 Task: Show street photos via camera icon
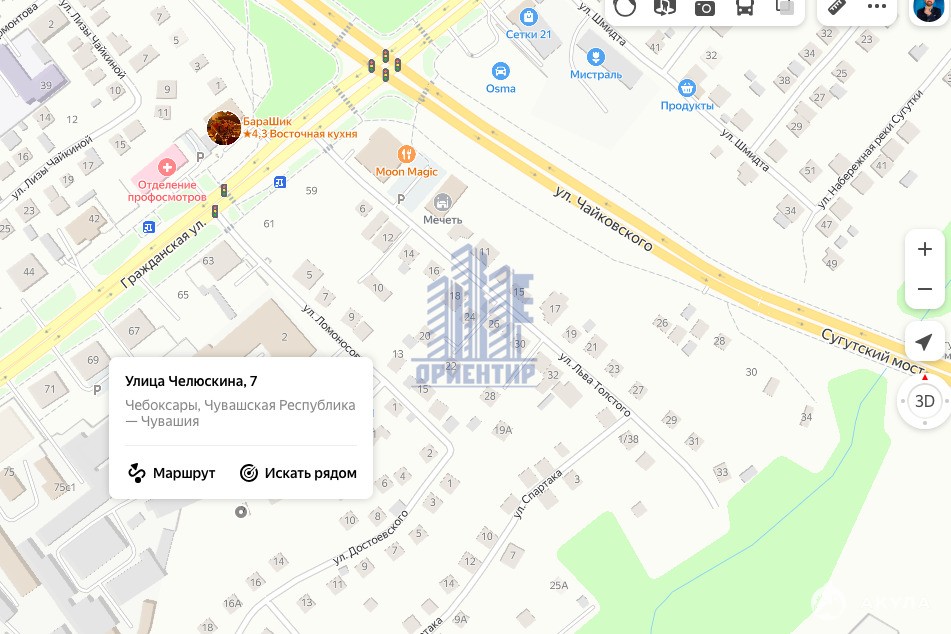pos(705,8)
